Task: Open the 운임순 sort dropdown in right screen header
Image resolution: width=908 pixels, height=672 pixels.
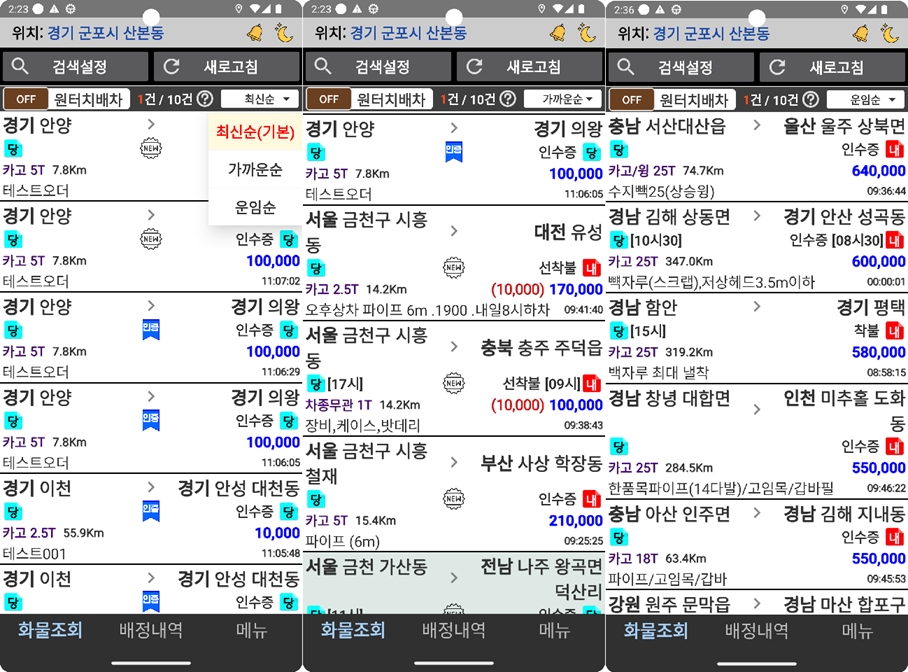Action: 864,99
